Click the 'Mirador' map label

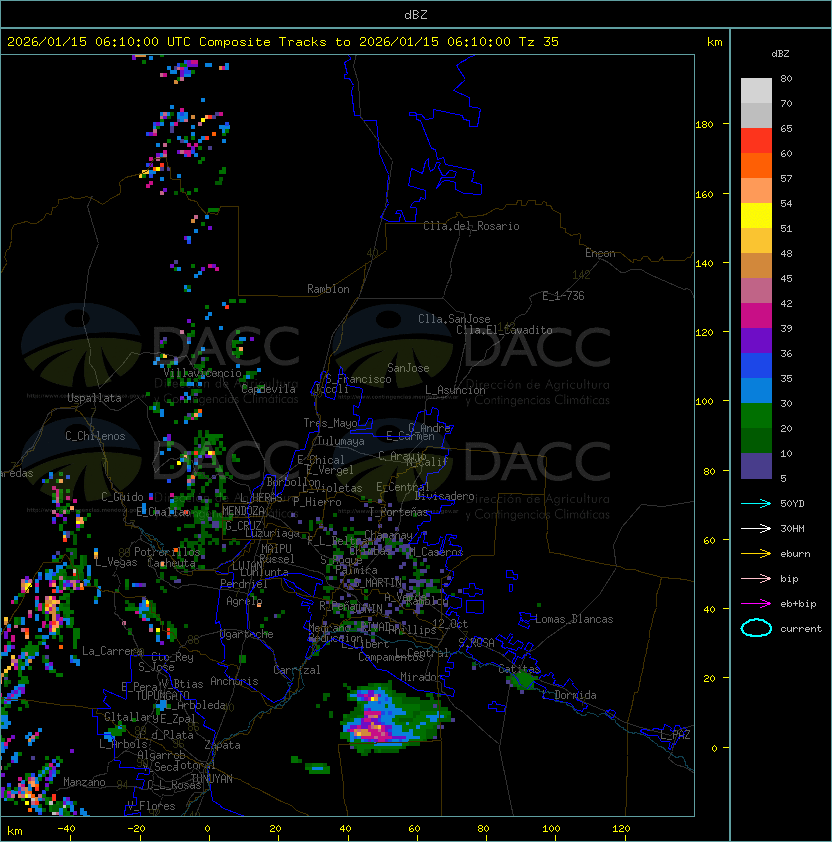pyautogui.click(x=421, y=677)
